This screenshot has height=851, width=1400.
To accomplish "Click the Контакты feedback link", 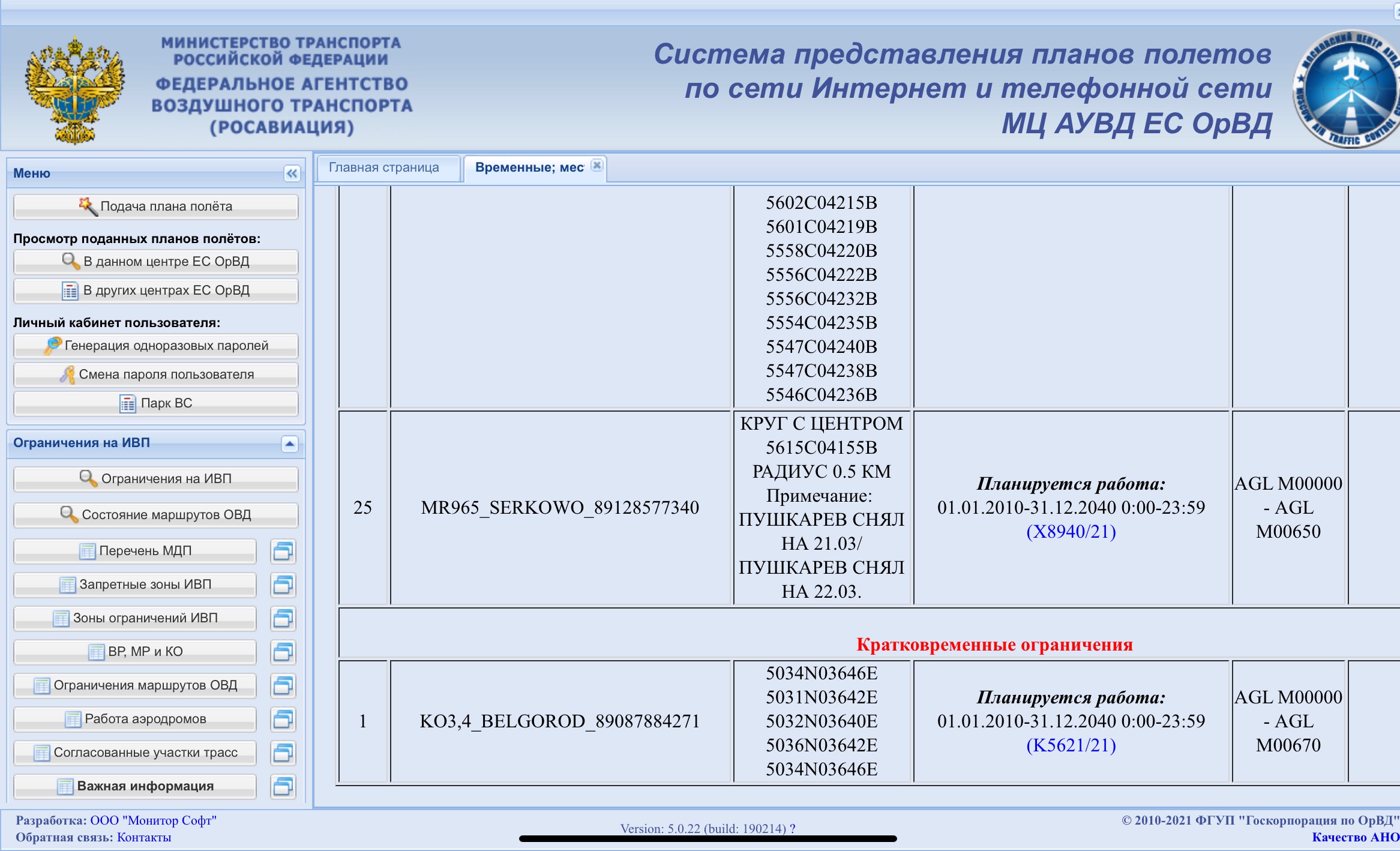I will click(144, 838).
